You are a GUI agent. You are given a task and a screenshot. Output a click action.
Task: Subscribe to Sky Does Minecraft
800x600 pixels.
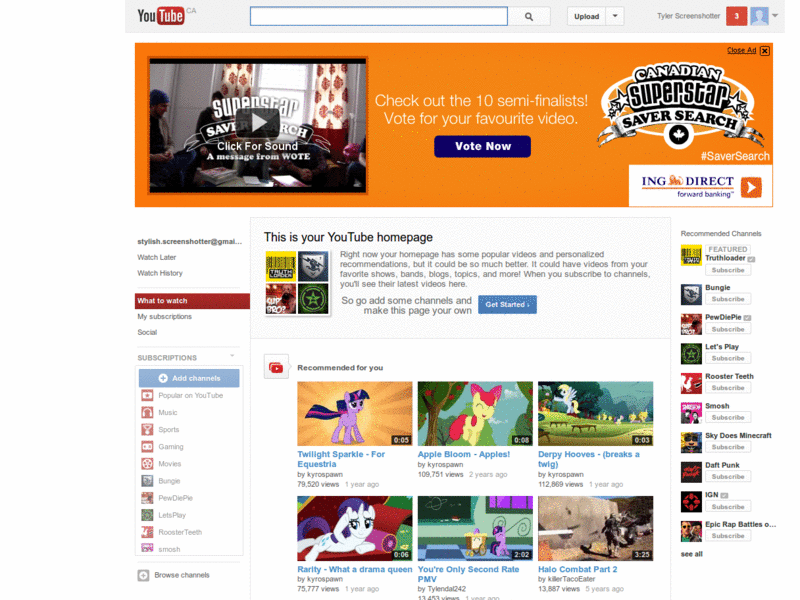click(x=728, y=447)
